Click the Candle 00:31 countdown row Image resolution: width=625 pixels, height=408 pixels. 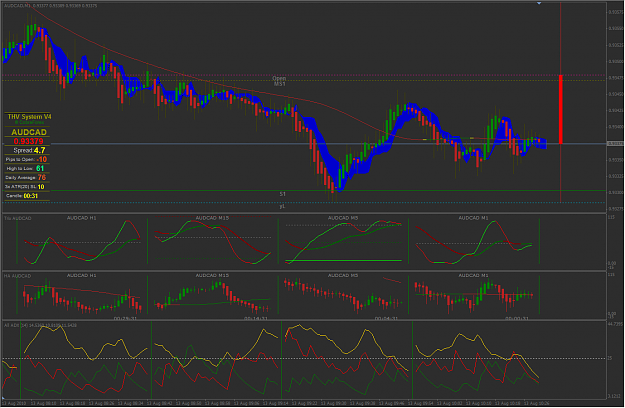(x=22, y=196)
